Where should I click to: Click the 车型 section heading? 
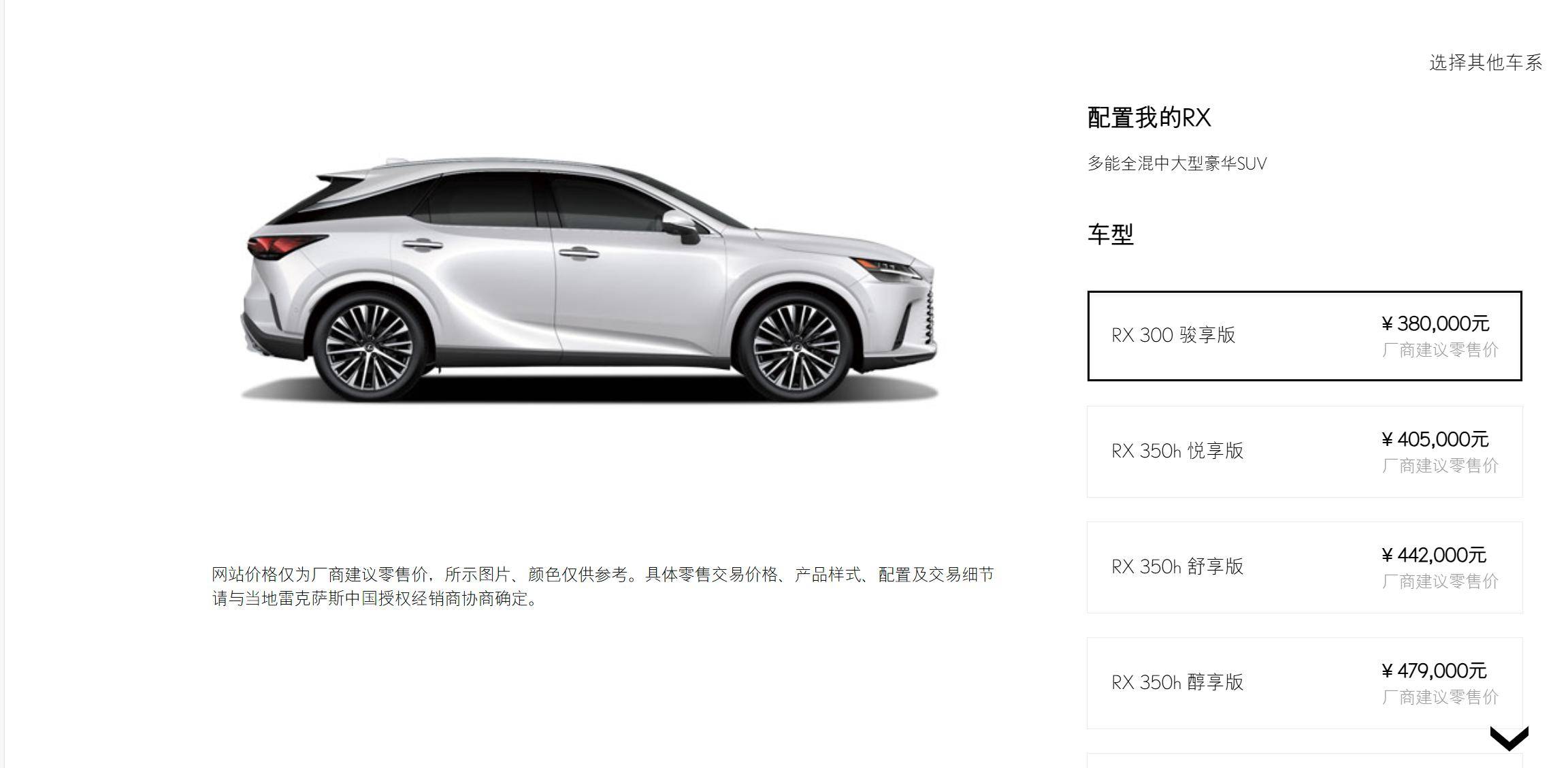click(1110, 234)
